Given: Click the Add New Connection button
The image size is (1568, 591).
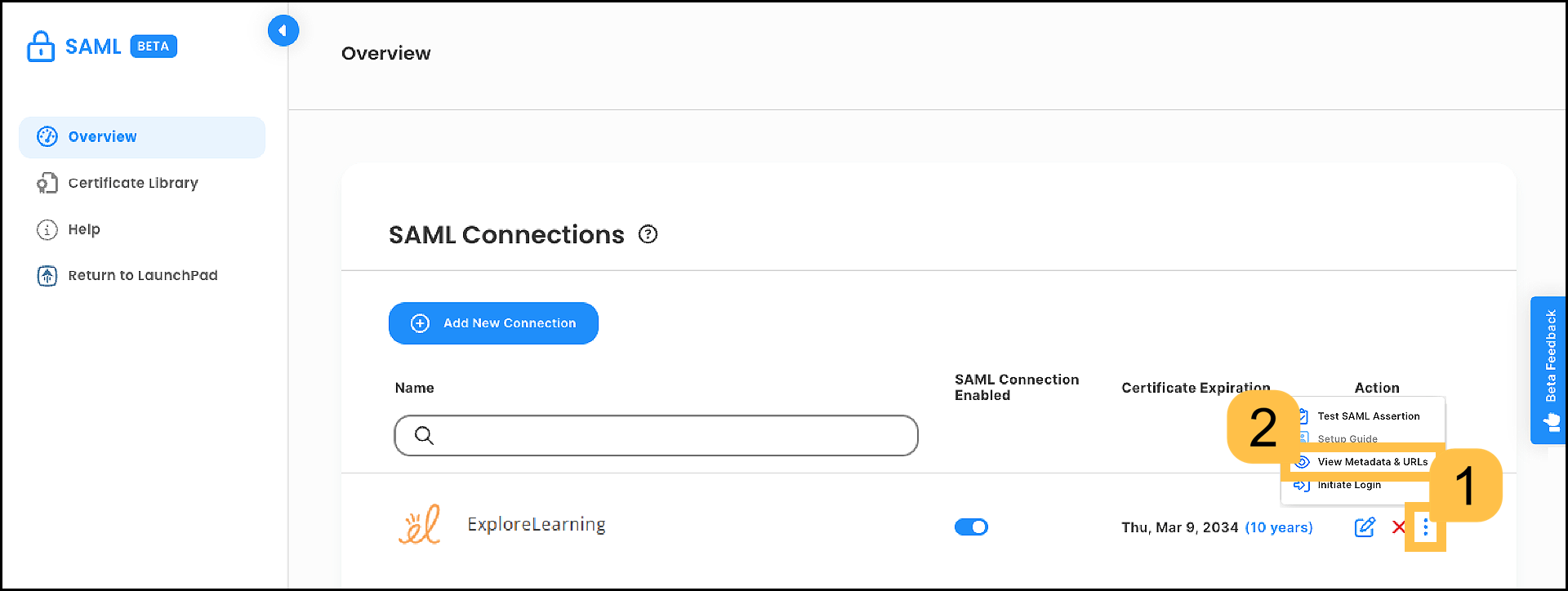Looking at the screenshot, I should point(493,322).
